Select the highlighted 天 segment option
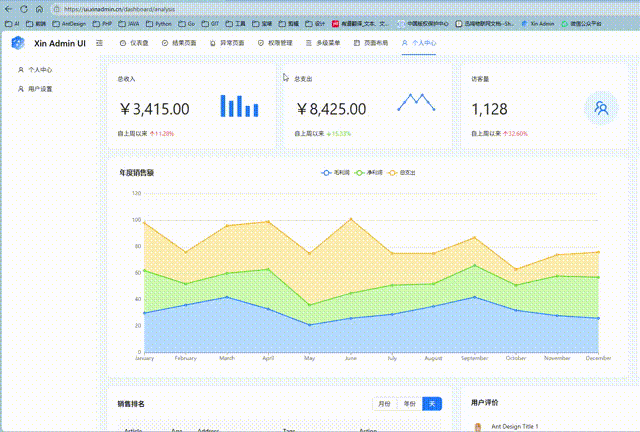 click(x=432, y=404)
